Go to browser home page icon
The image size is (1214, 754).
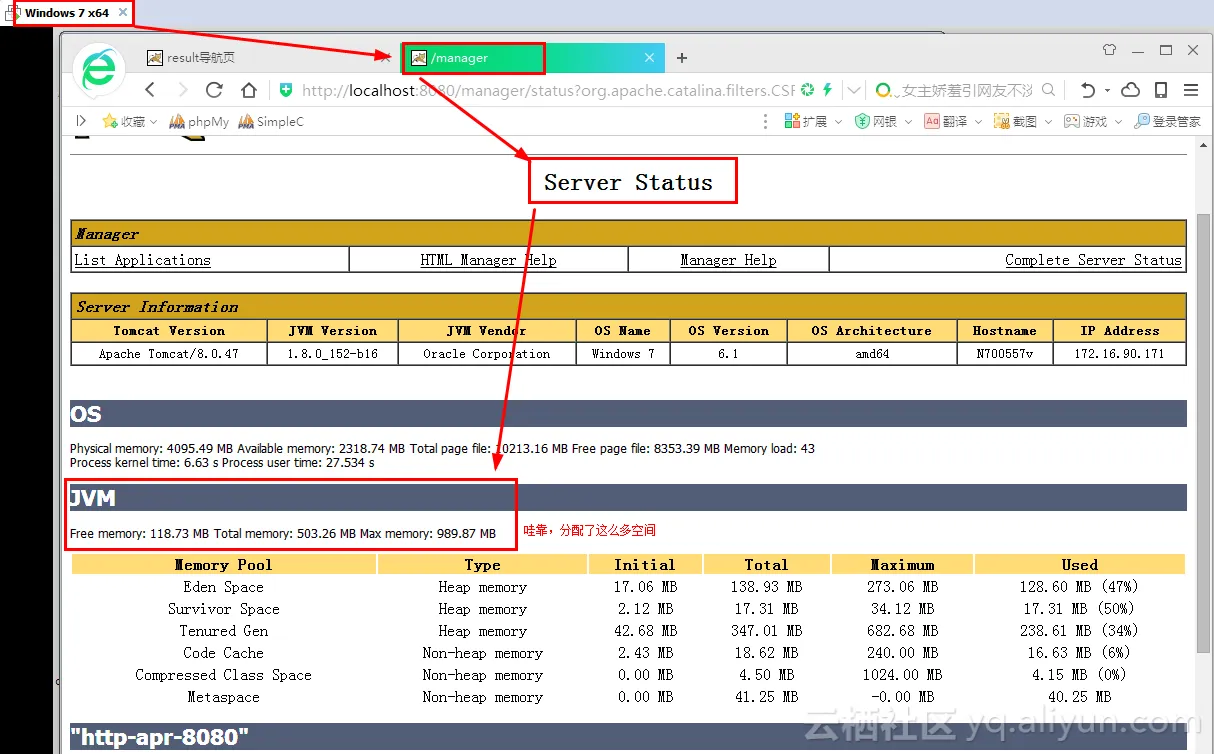(249, 90)
